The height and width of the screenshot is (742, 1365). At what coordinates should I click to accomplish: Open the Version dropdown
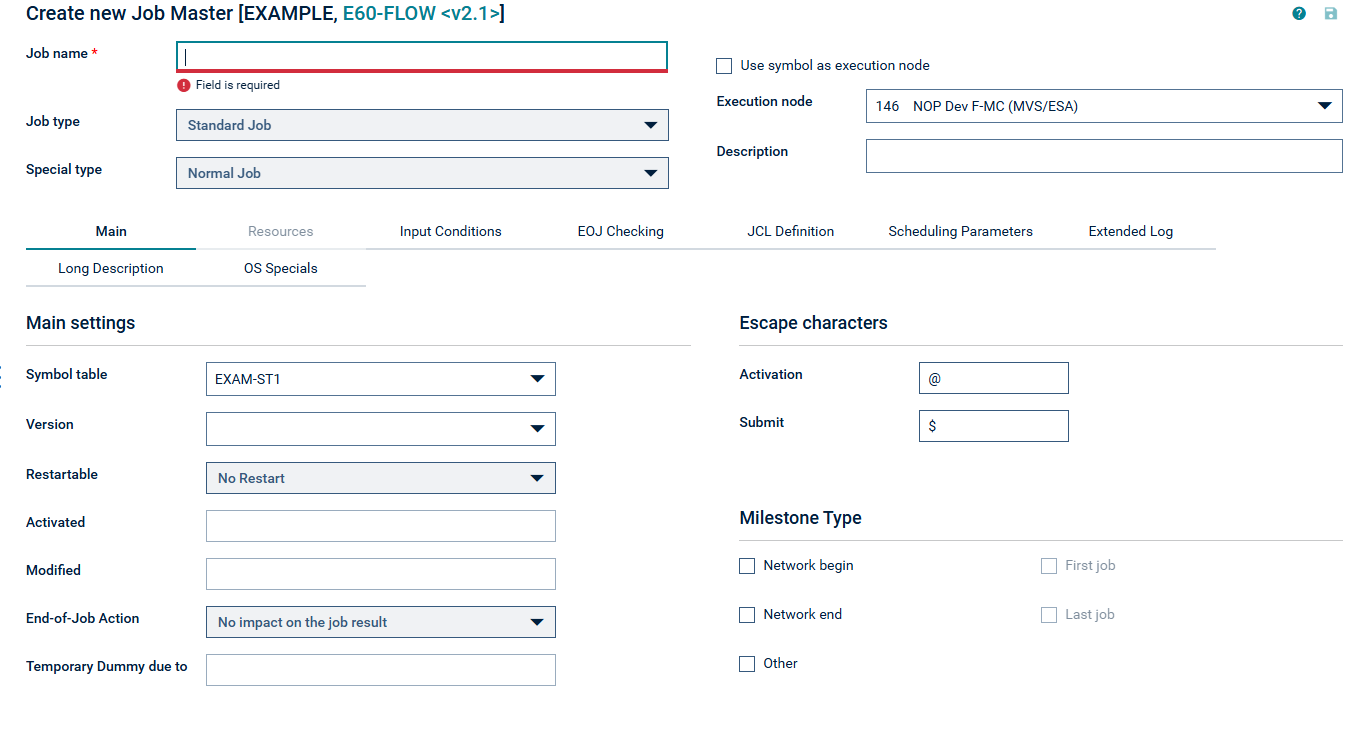[381, 429]
